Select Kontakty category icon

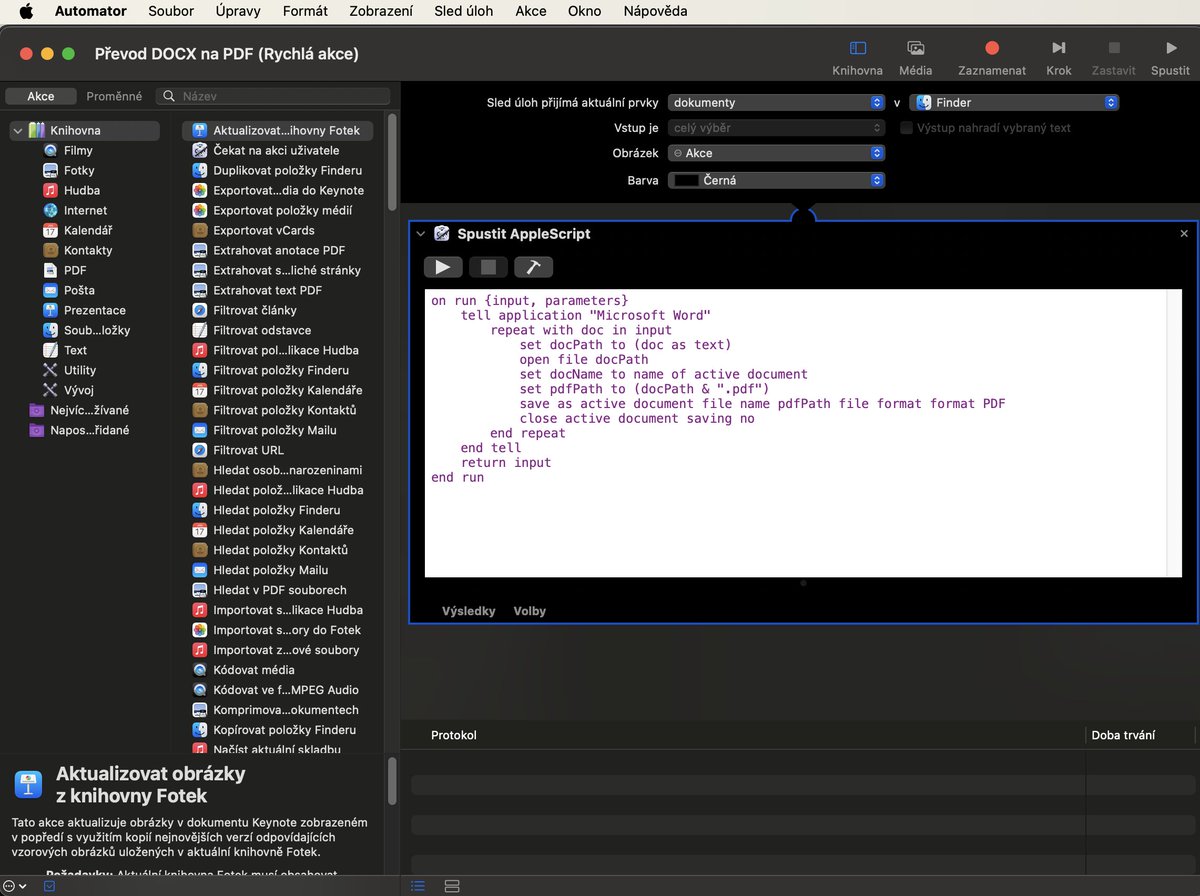click(50, 250)
